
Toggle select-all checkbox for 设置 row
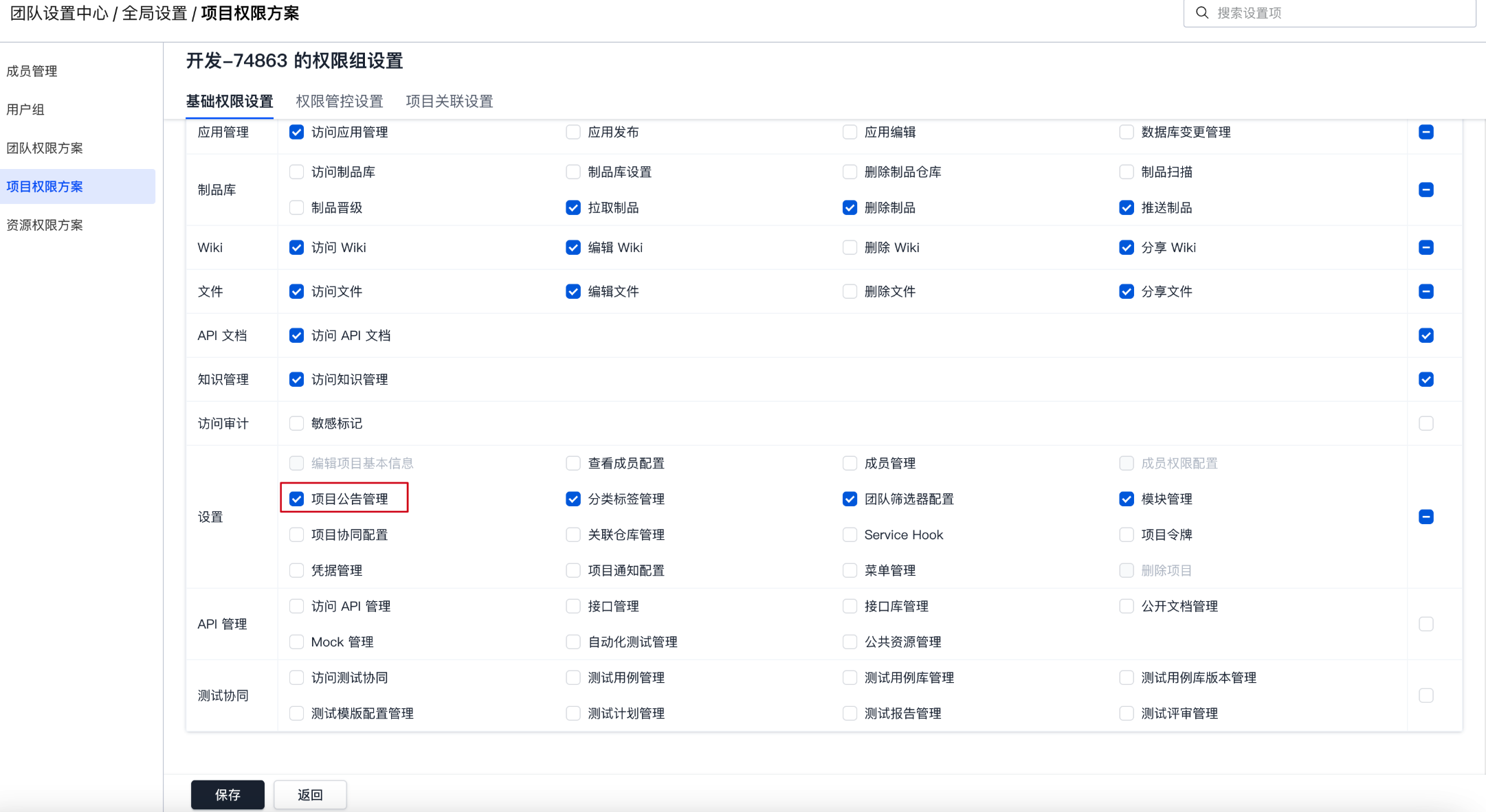click(1426, 517)
